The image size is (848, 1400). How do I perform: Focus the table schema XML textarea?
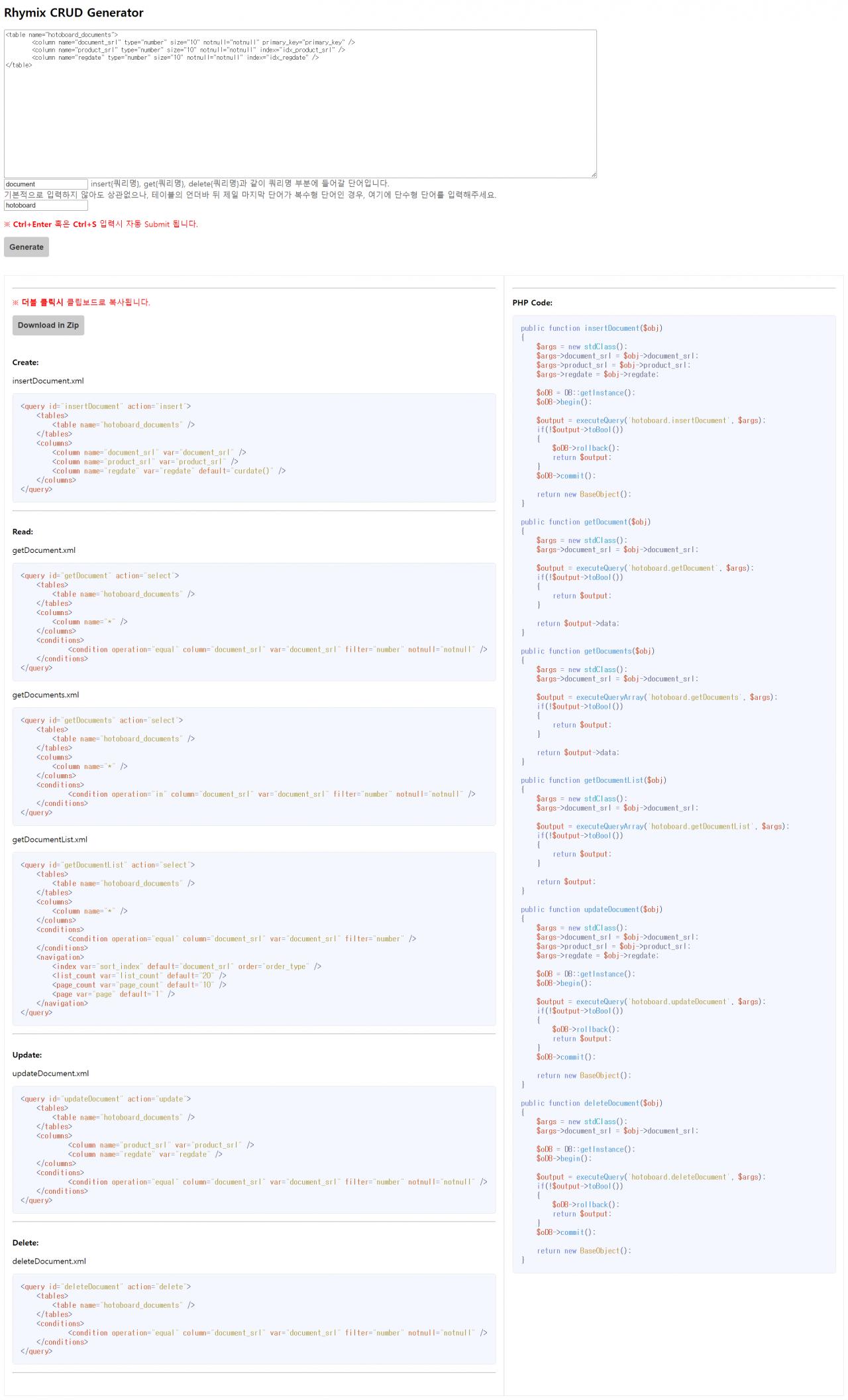click(300, 103)
